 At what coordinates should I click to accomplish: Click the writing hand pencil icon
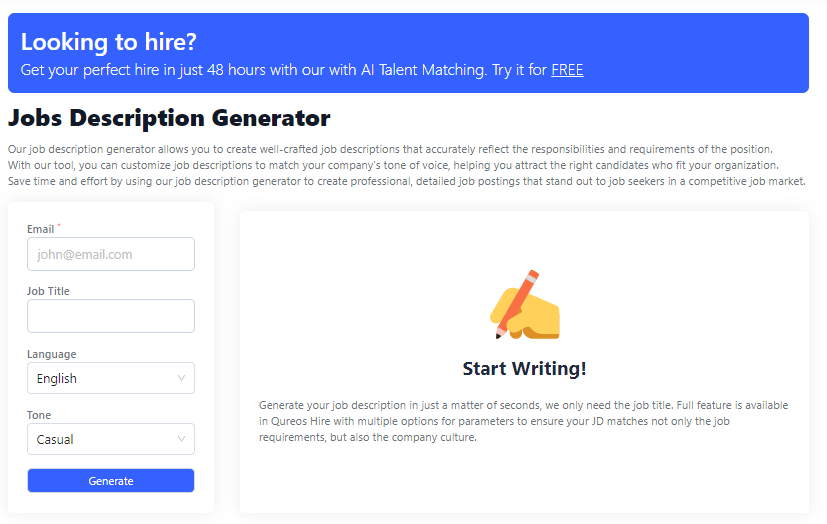point(525,305)
